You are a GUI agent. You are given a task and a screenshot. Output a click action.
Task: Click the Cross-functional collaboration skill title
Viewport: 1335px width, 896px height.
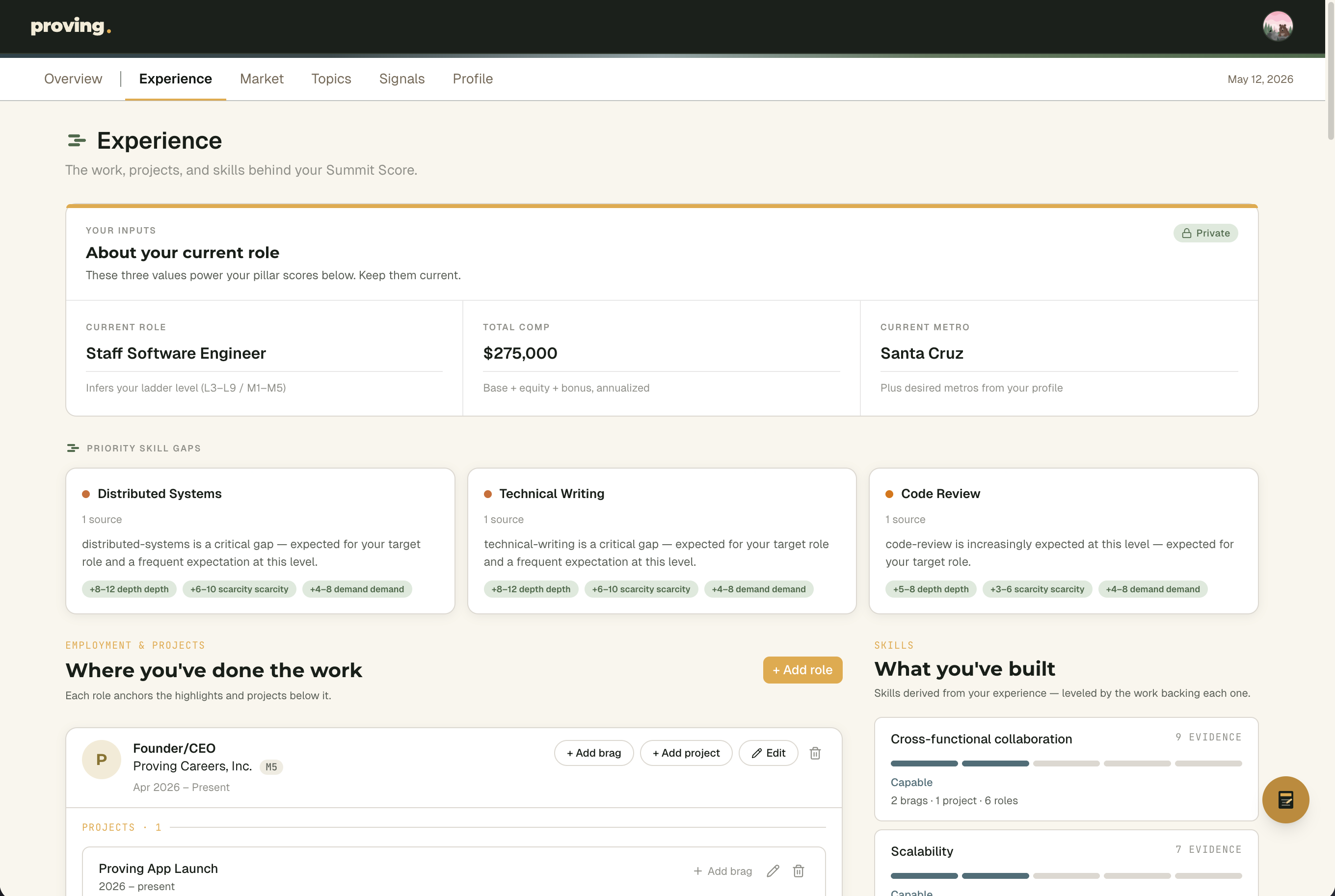pyautogui.click(x=981, y=739)
